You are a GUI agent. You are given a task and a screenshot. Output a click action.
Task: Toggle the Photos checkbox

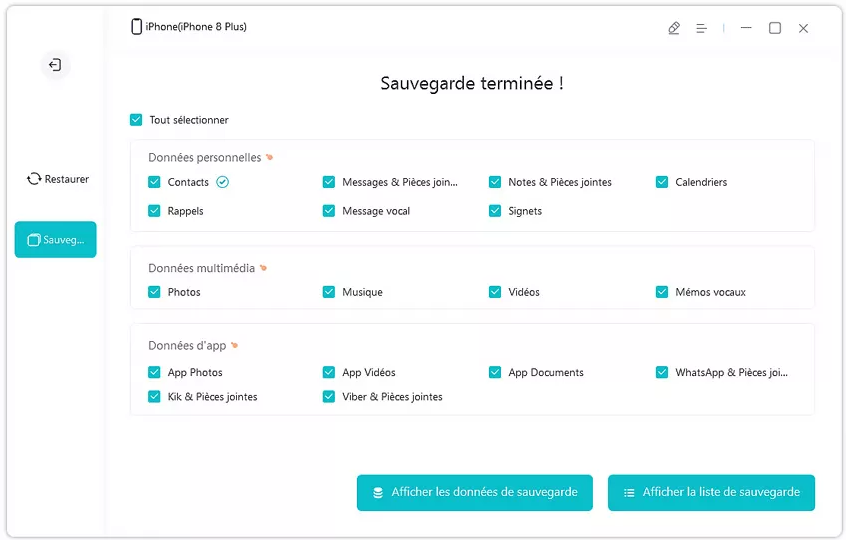click(x=154, y=292)
